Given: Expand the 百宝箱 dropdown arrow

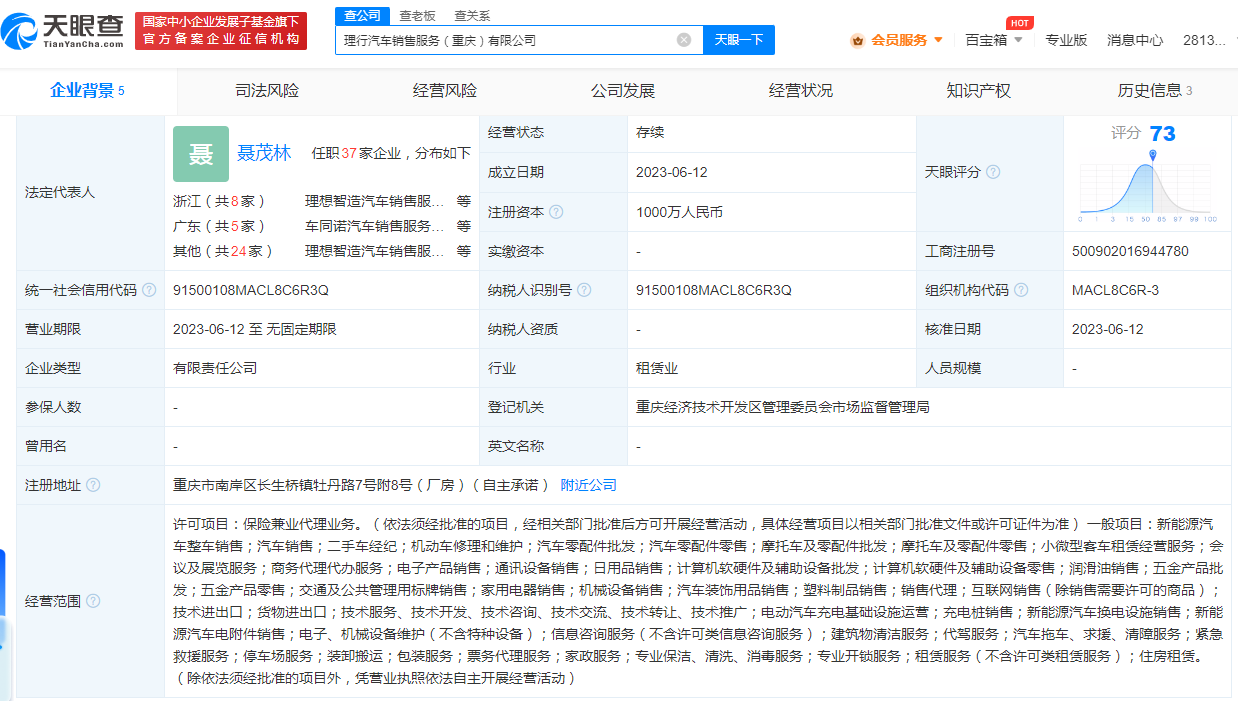Looking at the screenshot, I should point(1018,40).
